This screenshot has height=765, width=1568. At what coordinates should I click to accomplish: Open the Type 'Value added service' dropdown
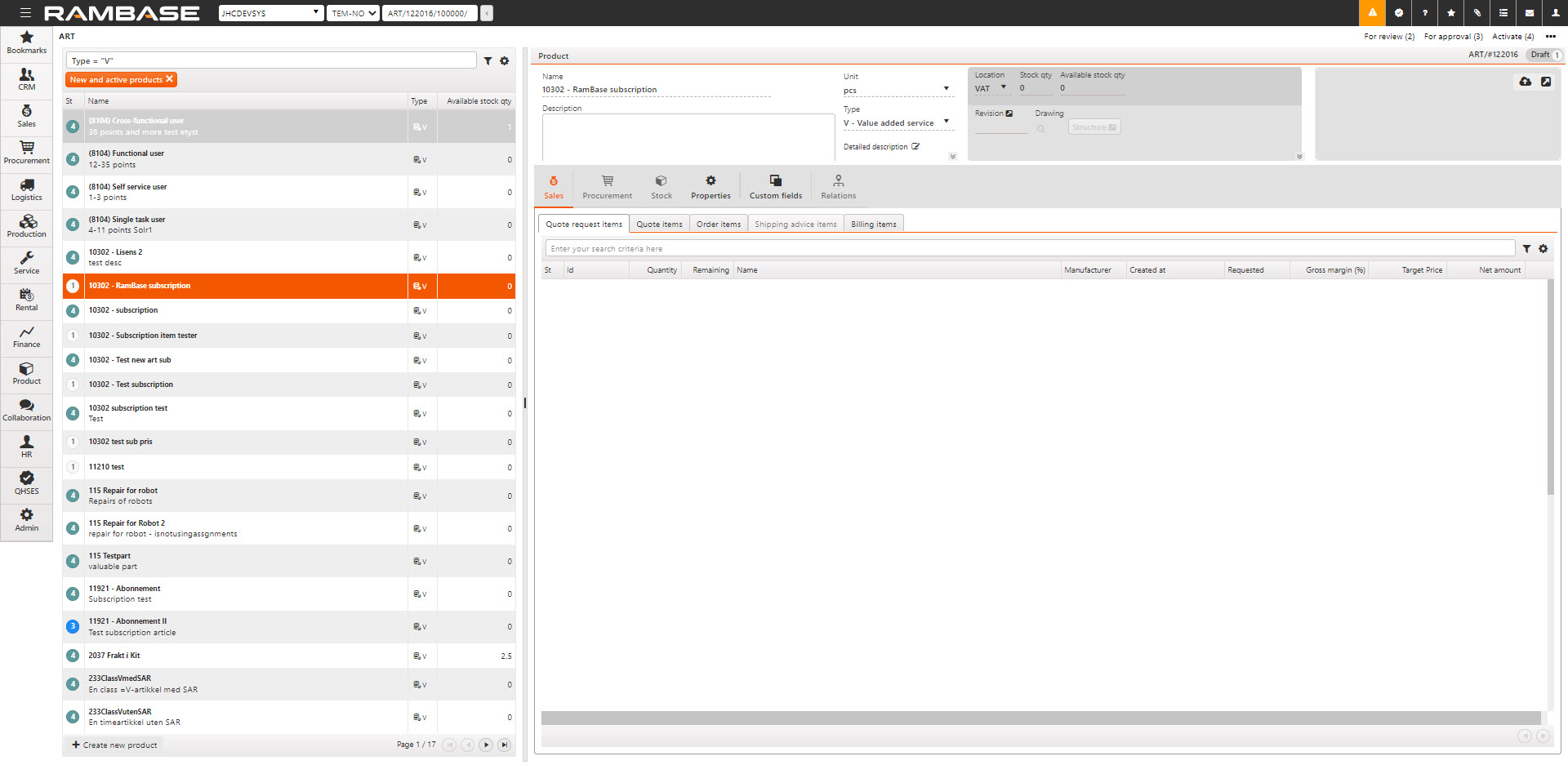tap(947, 122)
